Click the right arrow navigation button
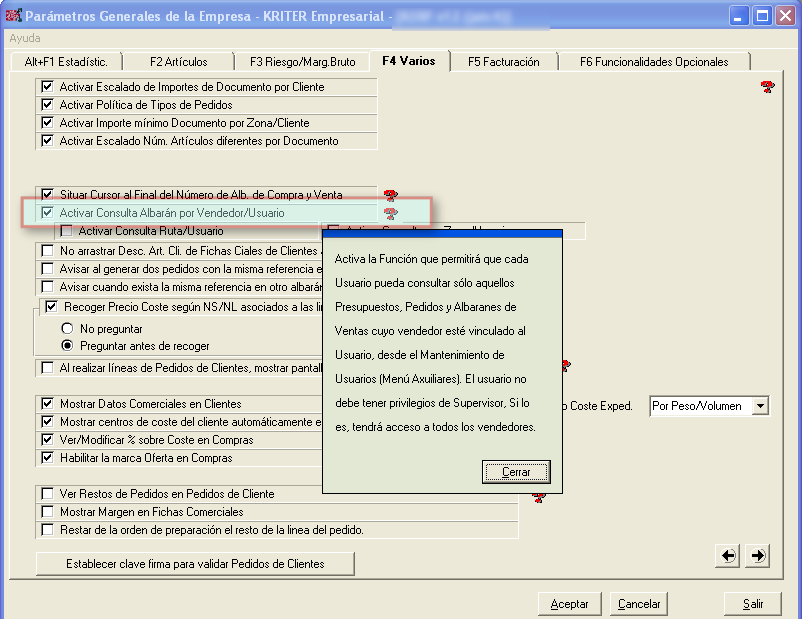 [757, 555]
